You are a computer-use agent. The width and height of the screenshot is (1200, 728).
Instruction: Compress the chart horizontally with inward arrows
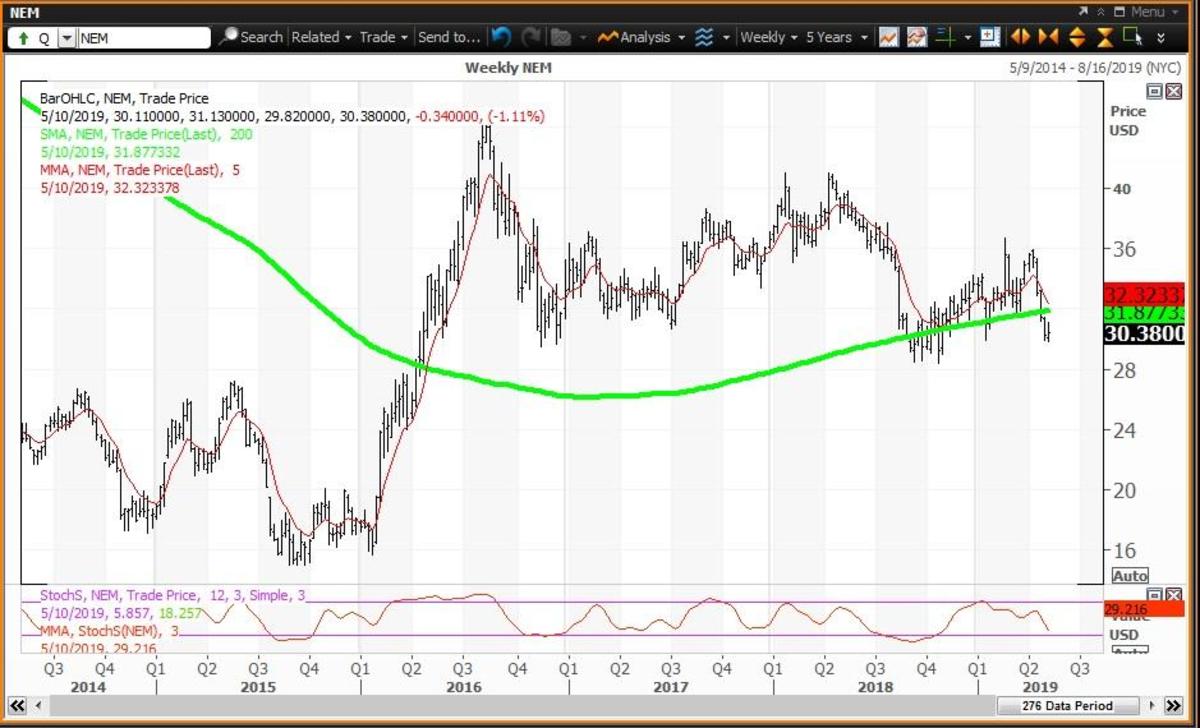[x=1048, y=37]
